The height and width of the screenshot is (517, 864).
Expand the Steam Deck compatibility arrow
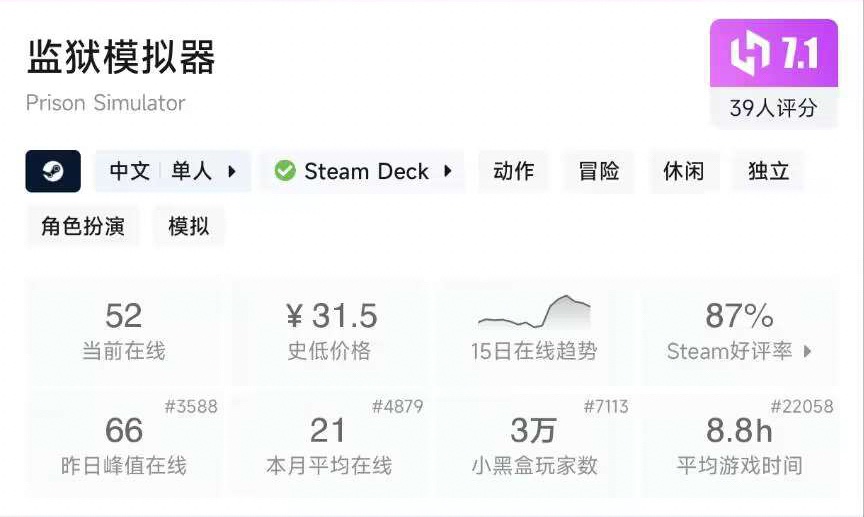[x=447, y=171]
